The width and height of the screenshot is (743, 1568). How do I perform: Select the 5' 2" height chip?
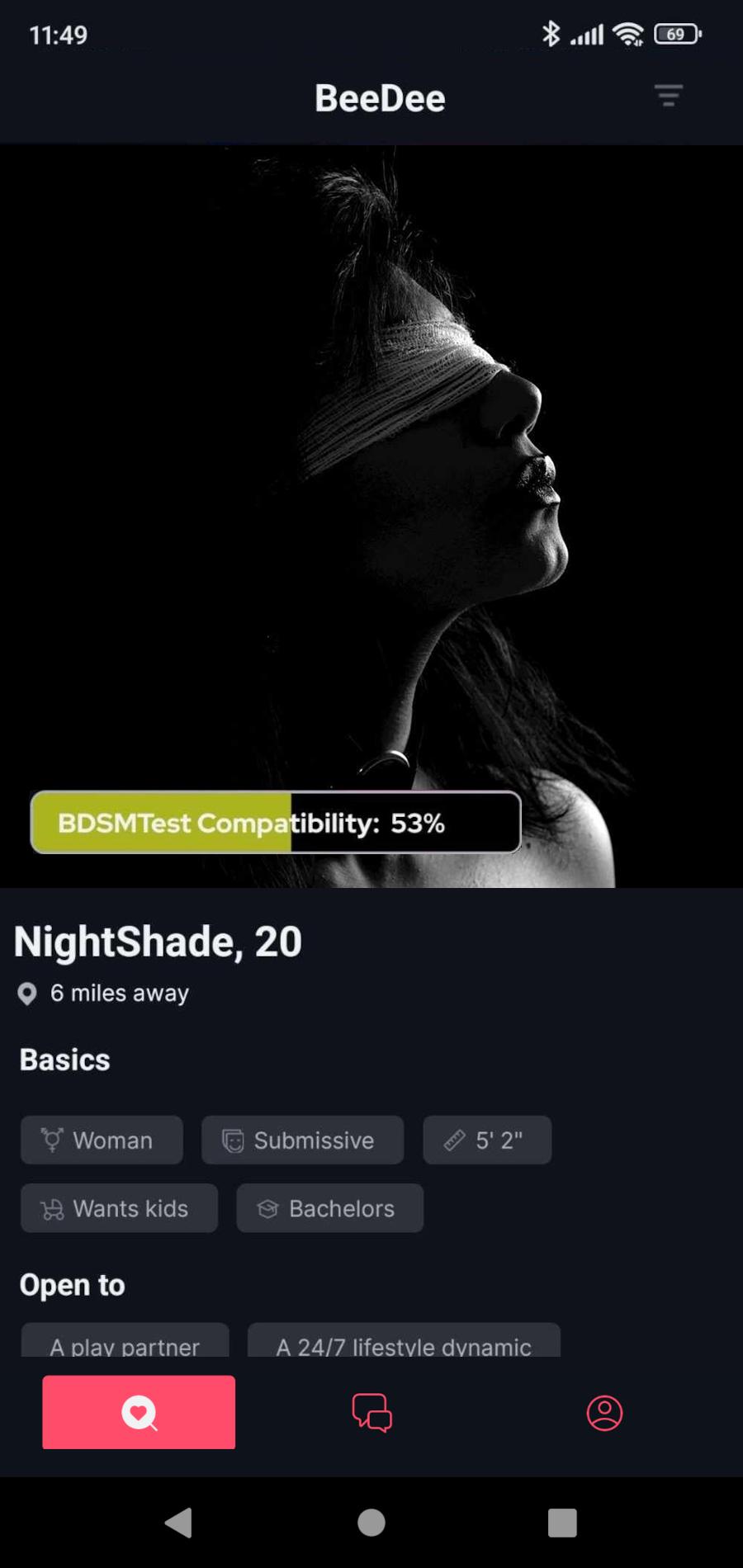[x=487, y=1140]
